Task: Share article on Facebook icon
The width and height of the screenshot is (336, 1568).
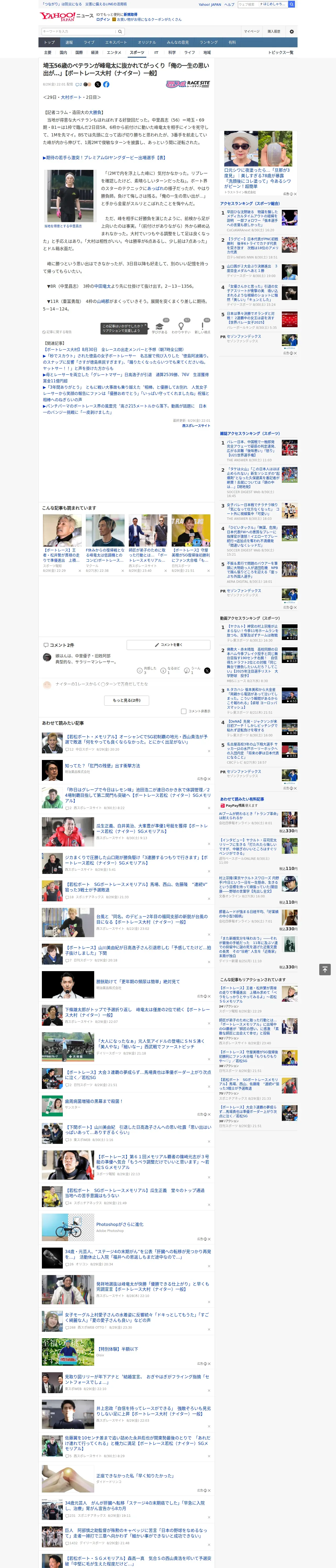Action: coord(106,85)
